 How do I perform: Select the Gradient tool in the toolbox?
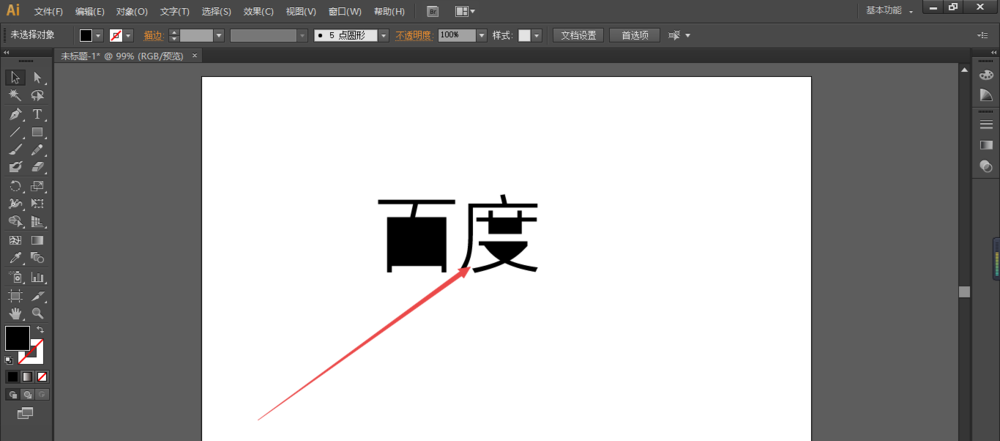[x=37, y=241]
